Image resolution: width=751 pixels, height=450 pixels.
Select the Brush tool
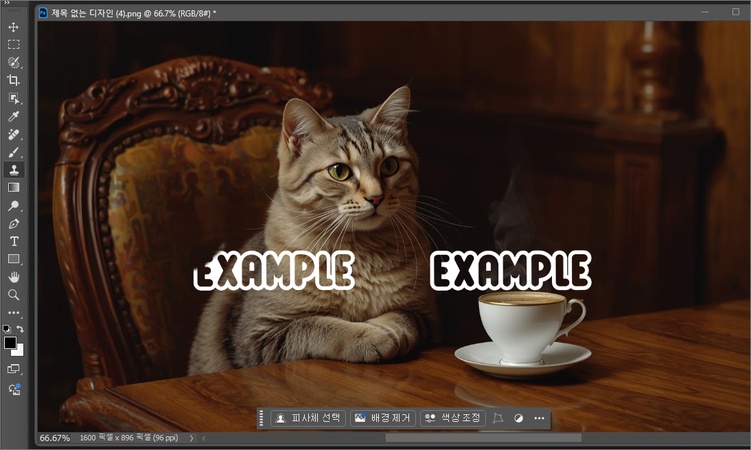(14, 152)
